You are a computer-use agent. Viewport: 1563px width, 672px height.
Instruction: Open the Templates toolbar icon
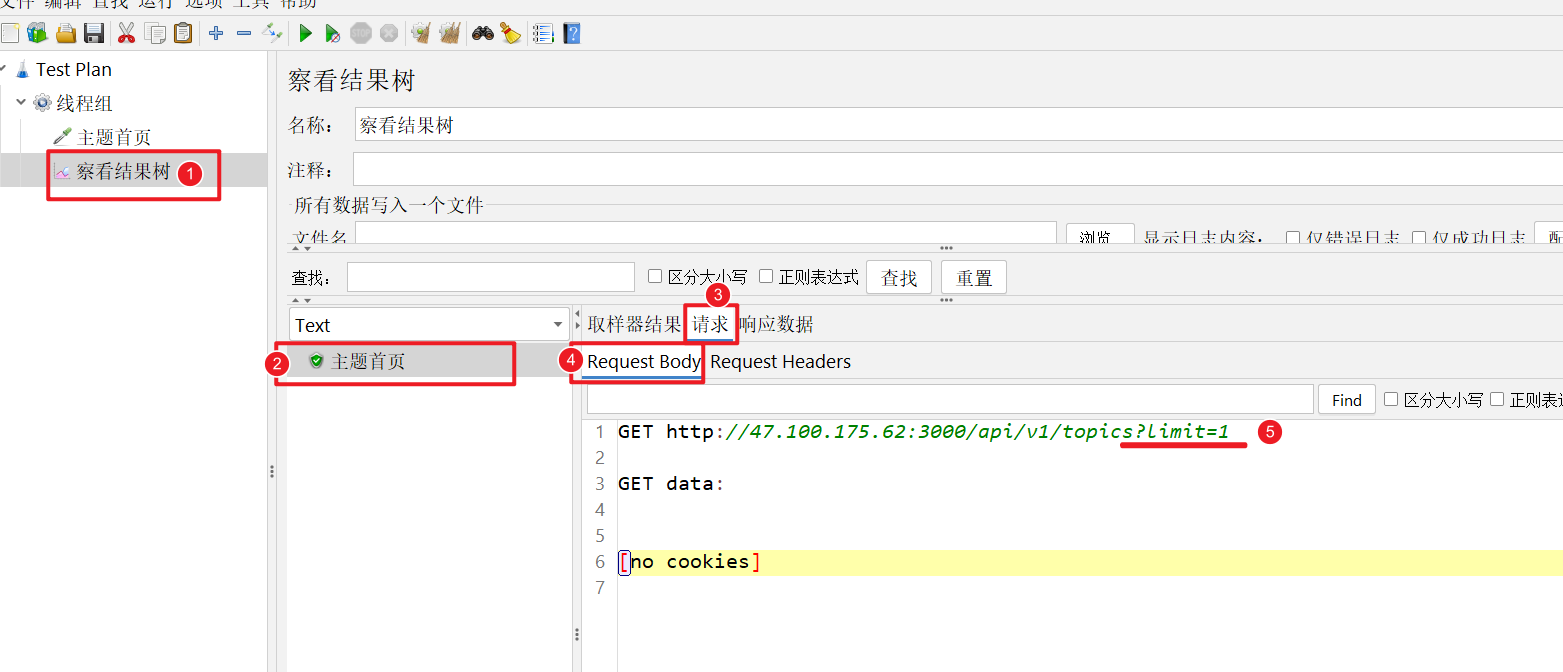37,33
